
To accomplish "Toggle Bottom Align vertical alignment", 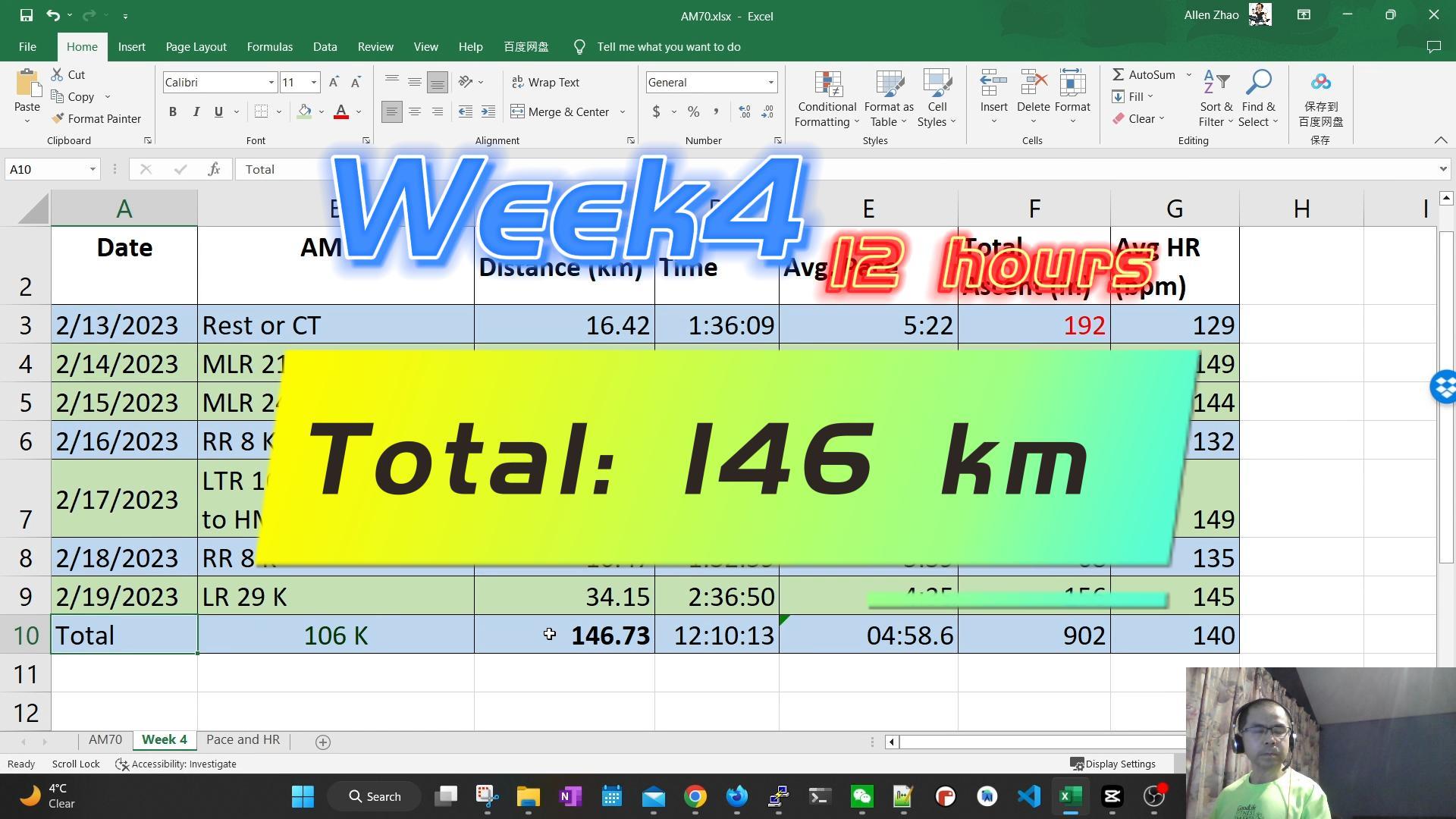I will coord(438,82).
